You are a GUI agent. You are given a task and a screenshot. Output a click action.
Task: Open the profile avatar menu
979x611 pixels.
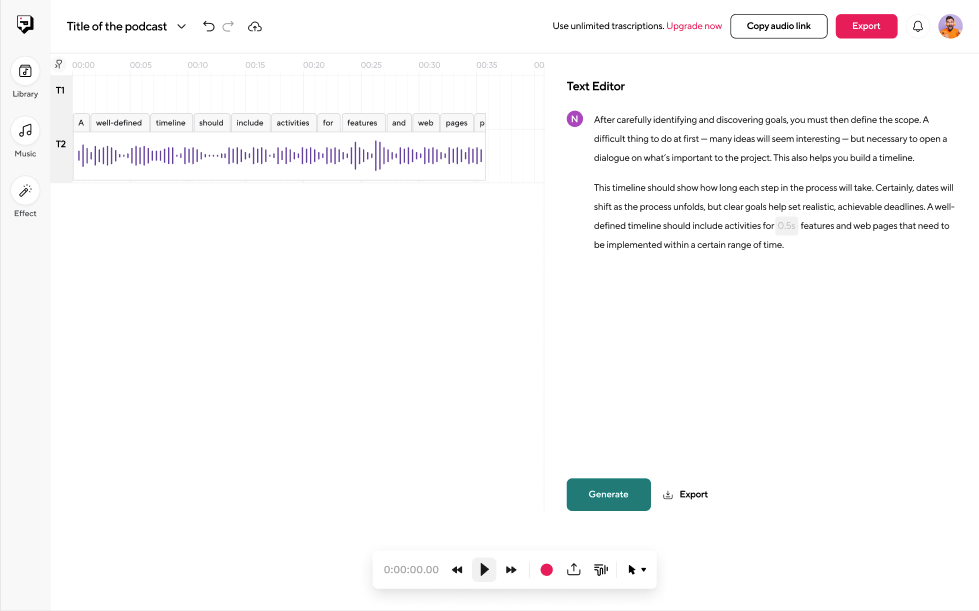click(949, 26)
